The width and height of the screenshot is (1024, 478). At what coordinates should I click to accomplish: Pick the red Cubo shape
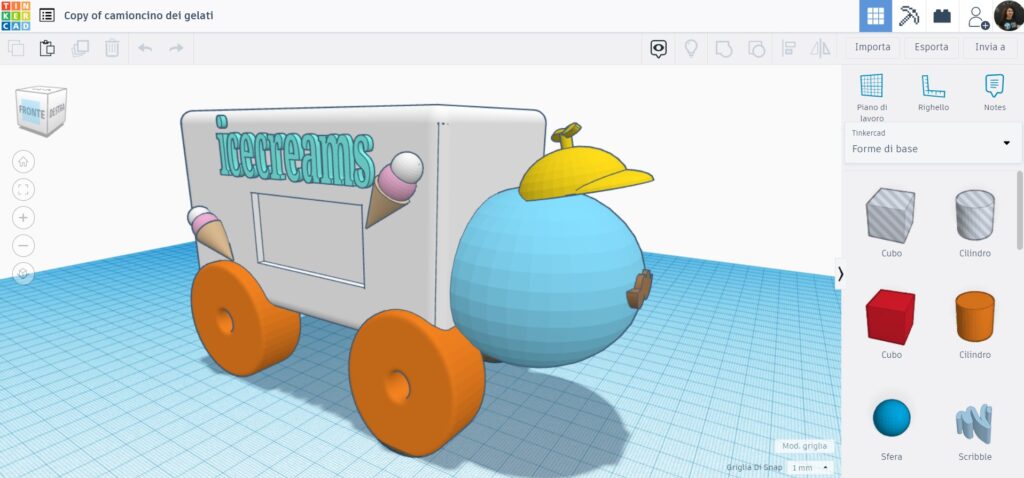890,318
